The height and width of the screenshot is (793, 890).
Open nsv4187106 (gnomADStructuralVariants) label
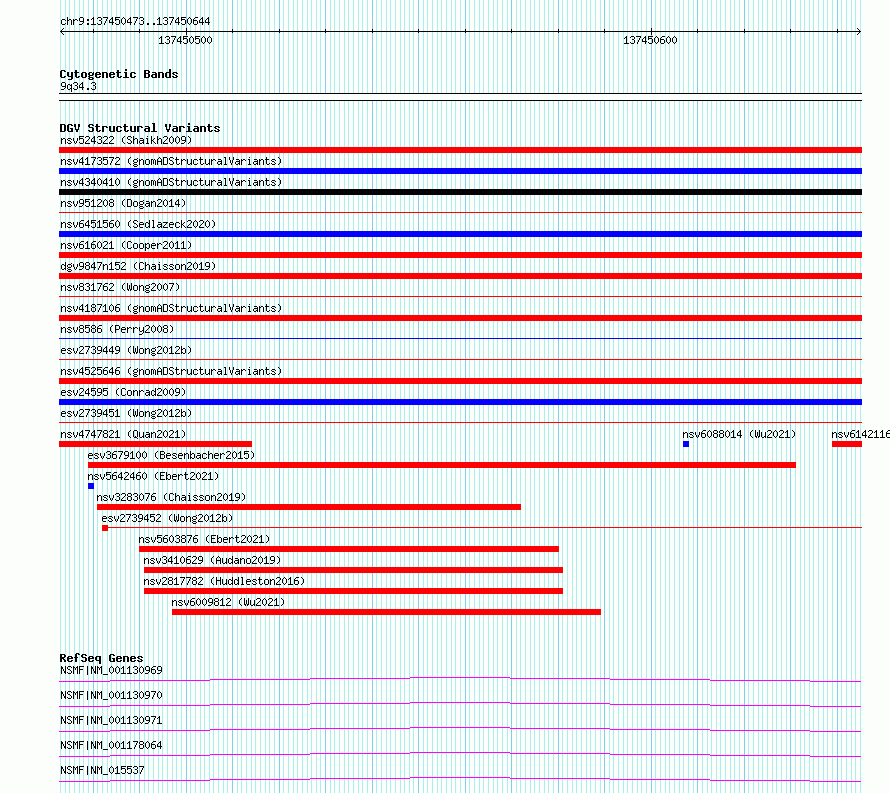(x=171, y=308)
